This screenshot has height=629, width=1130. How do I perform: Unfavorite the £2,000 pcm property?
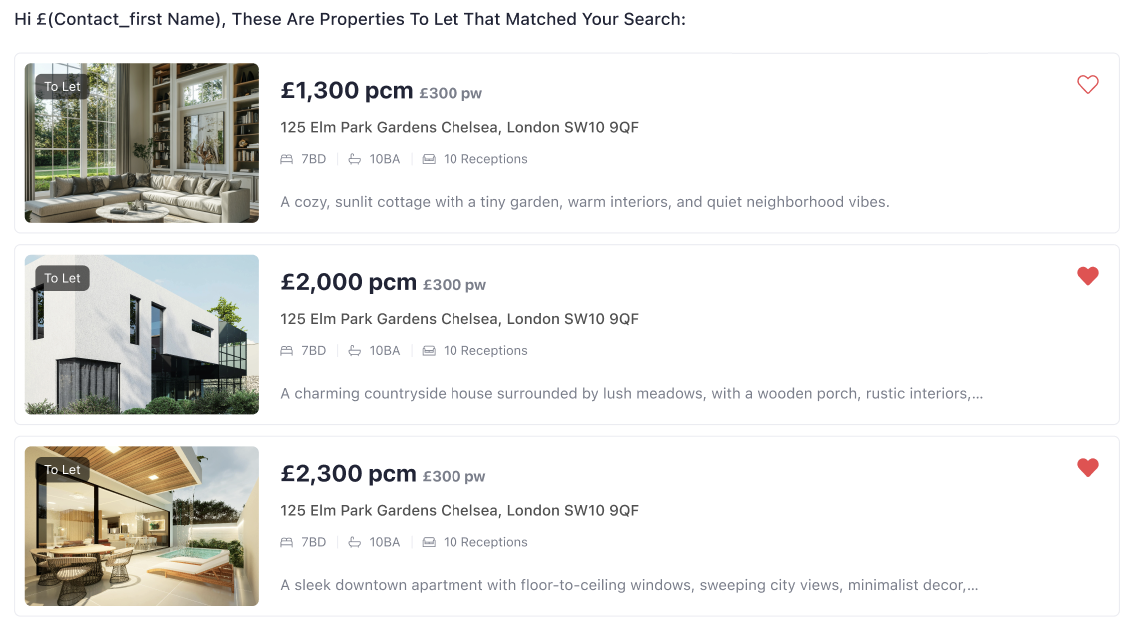(1087, 276)
